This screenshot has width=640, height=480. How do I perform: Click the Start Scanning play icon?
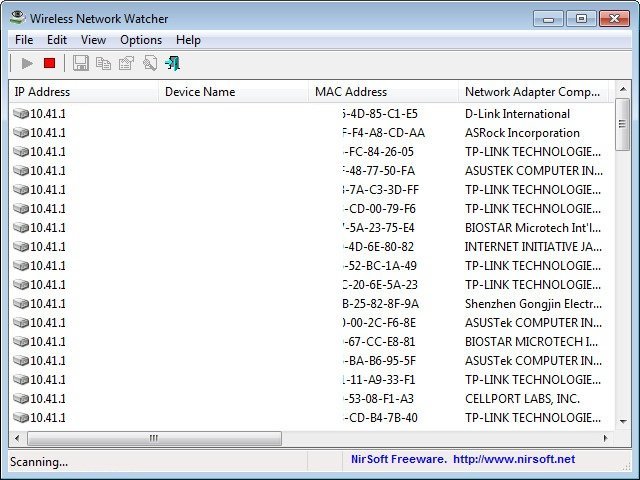[27, 64]
